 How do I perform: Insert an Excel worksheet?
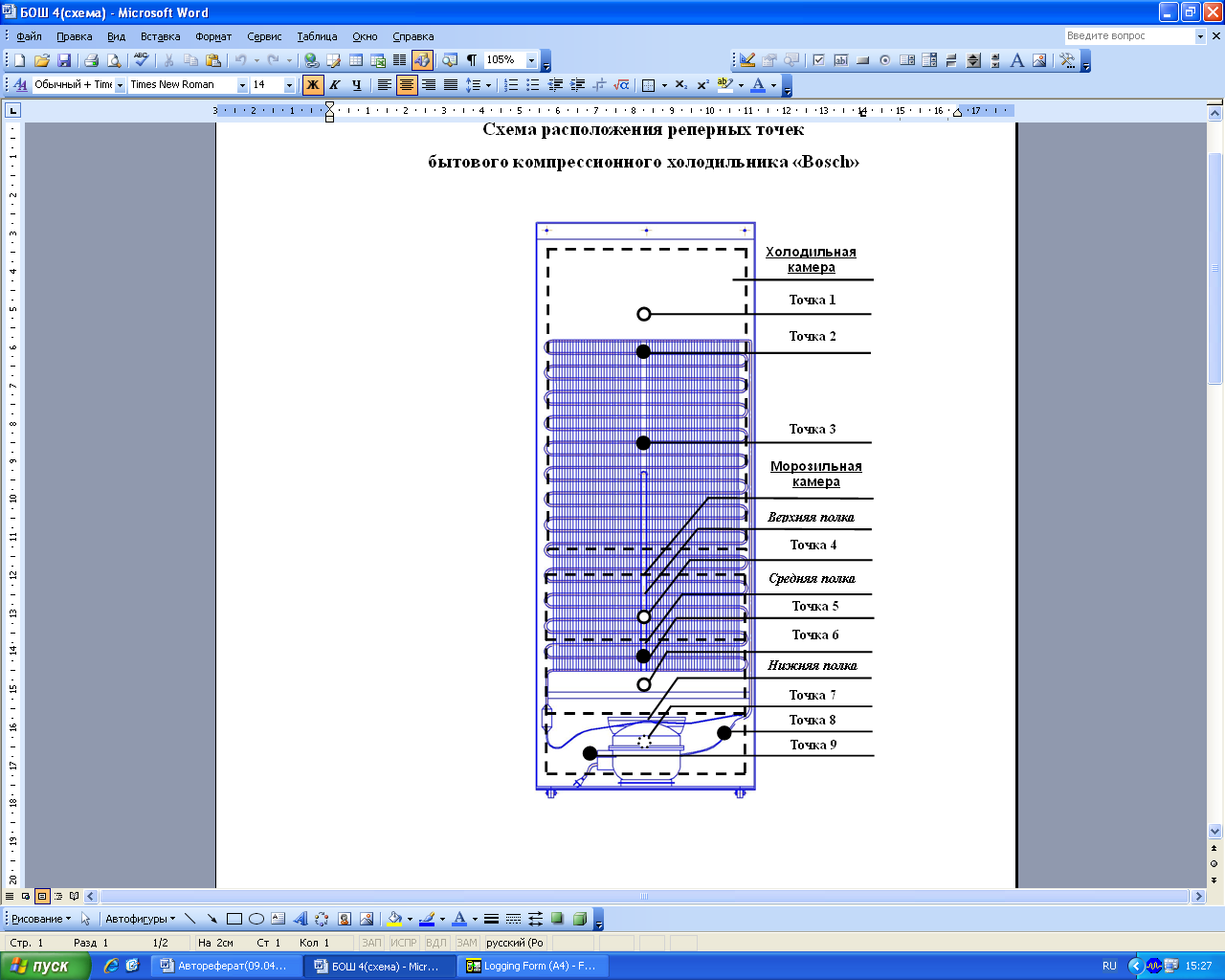point(378,60)
